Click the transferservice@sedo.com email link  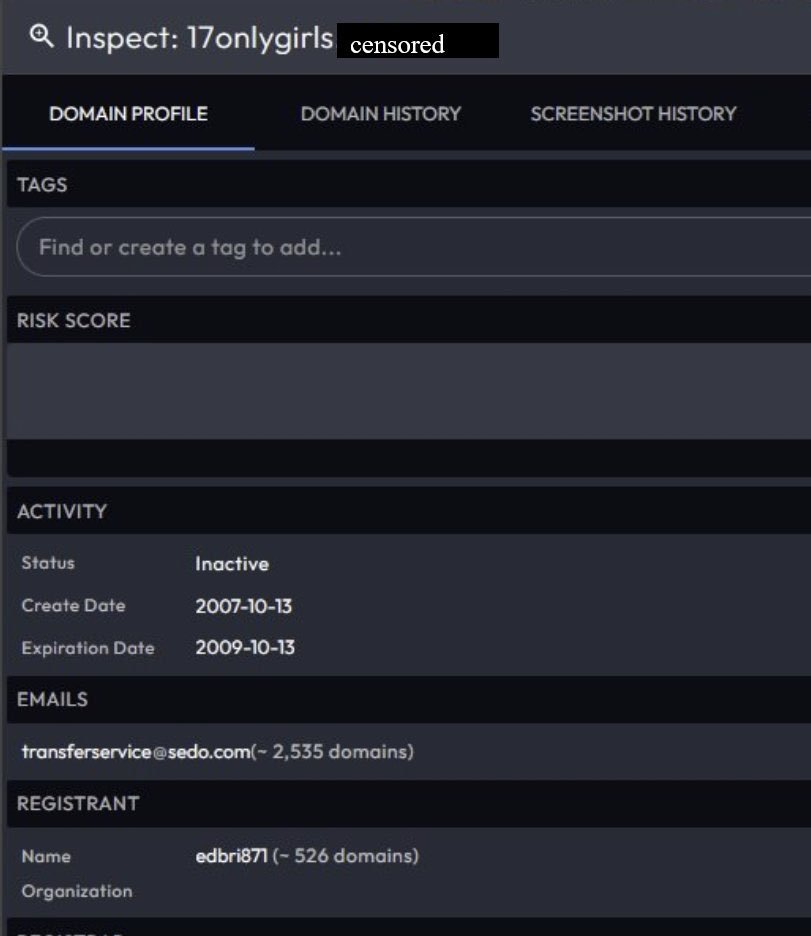[x=135, y=752]
